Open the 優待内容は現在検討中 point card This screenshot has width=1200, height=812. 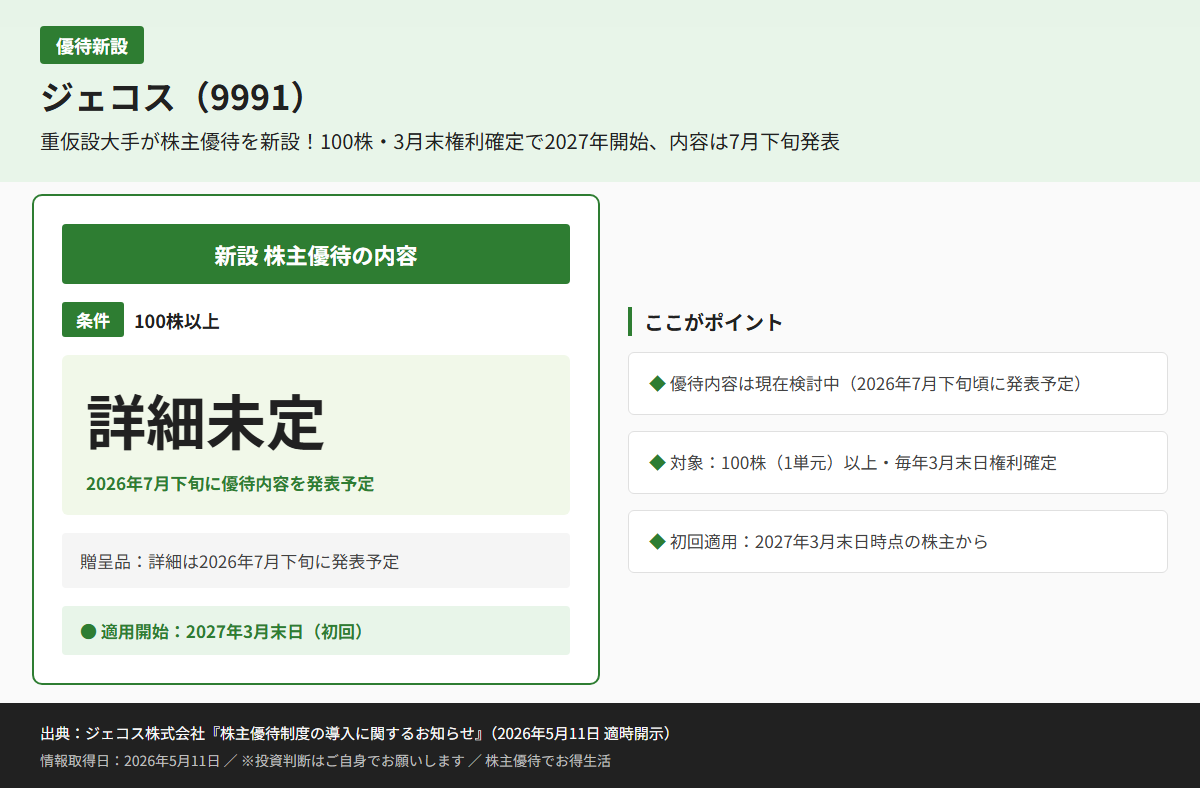coord(898,383)
